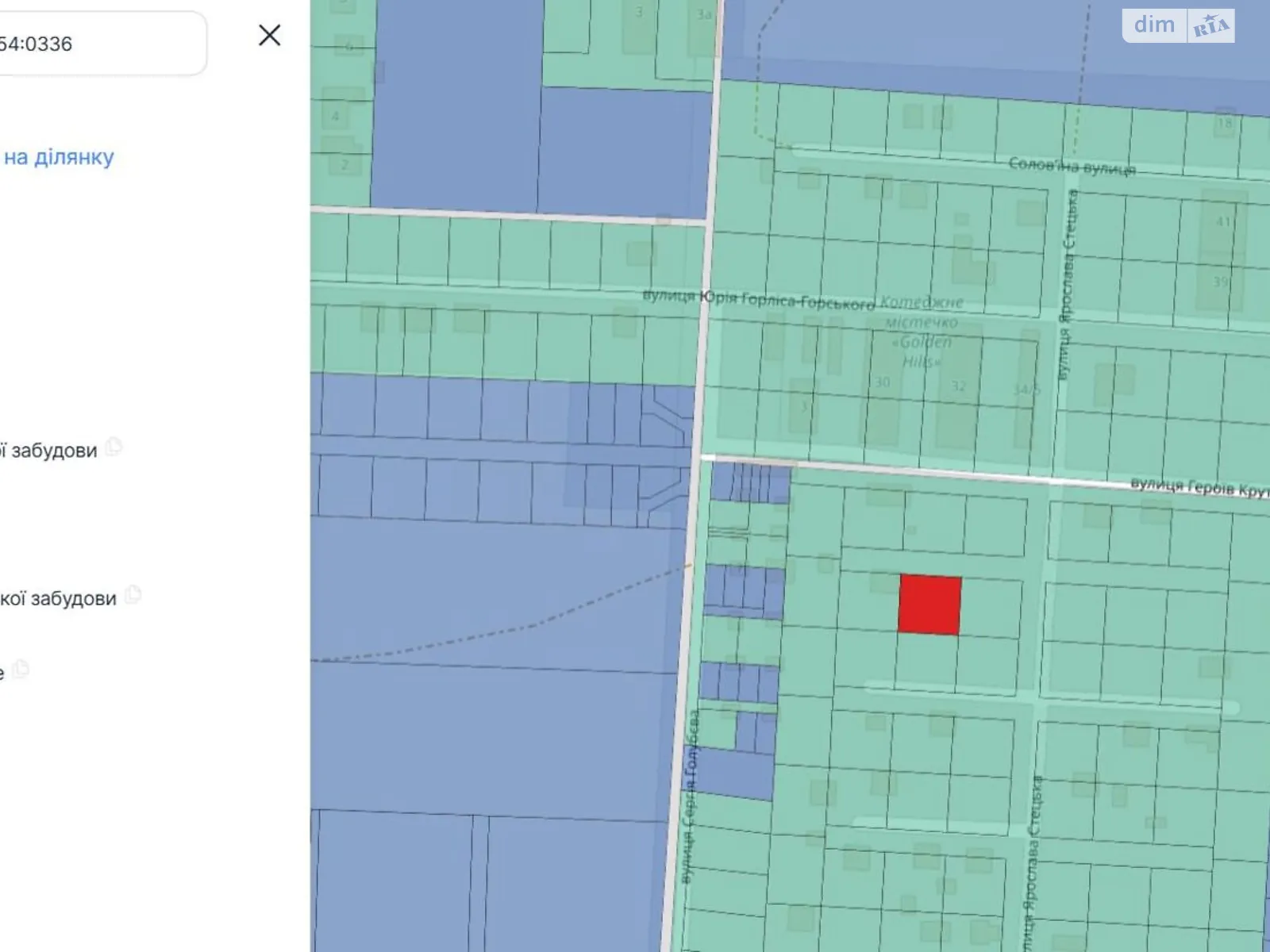This screenshot has width=1270, height=952.
Task: Click the dim.ria logo watermark
Action: coord(1178,25)
